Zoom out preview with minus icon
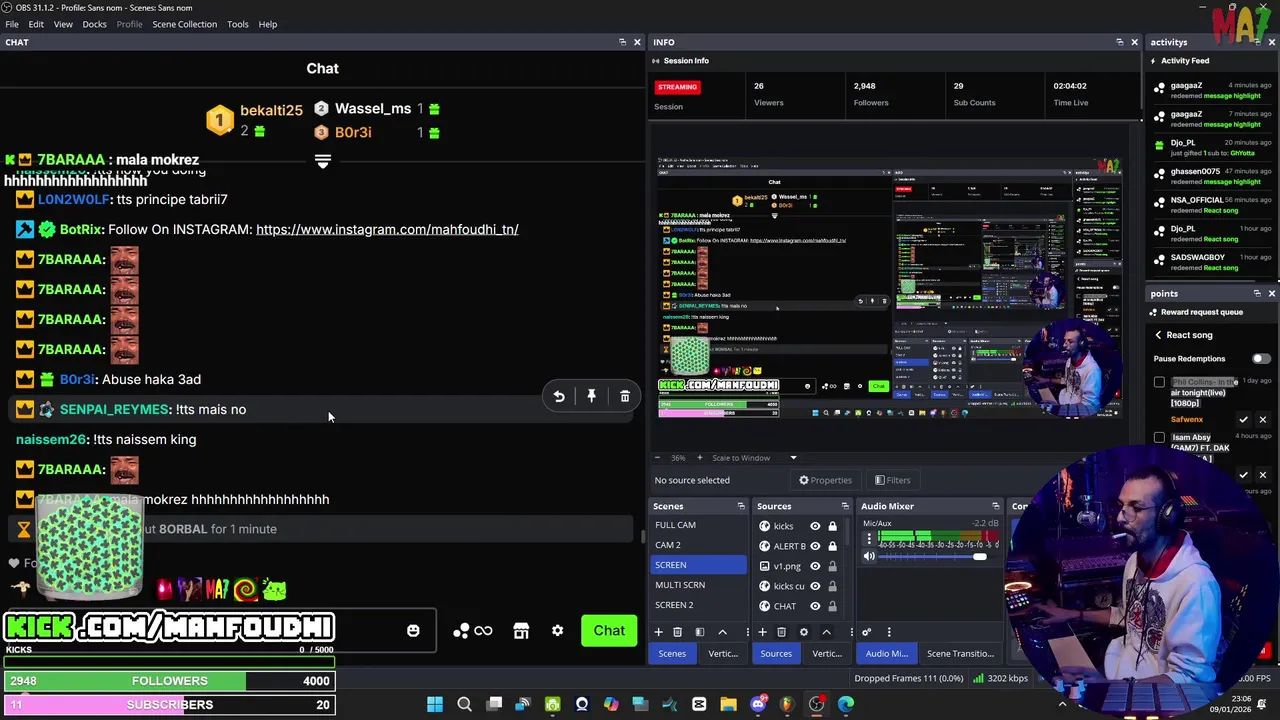The width and height of the screenshot is (1280, 720). pyautogui.click(x=659, y=458)
